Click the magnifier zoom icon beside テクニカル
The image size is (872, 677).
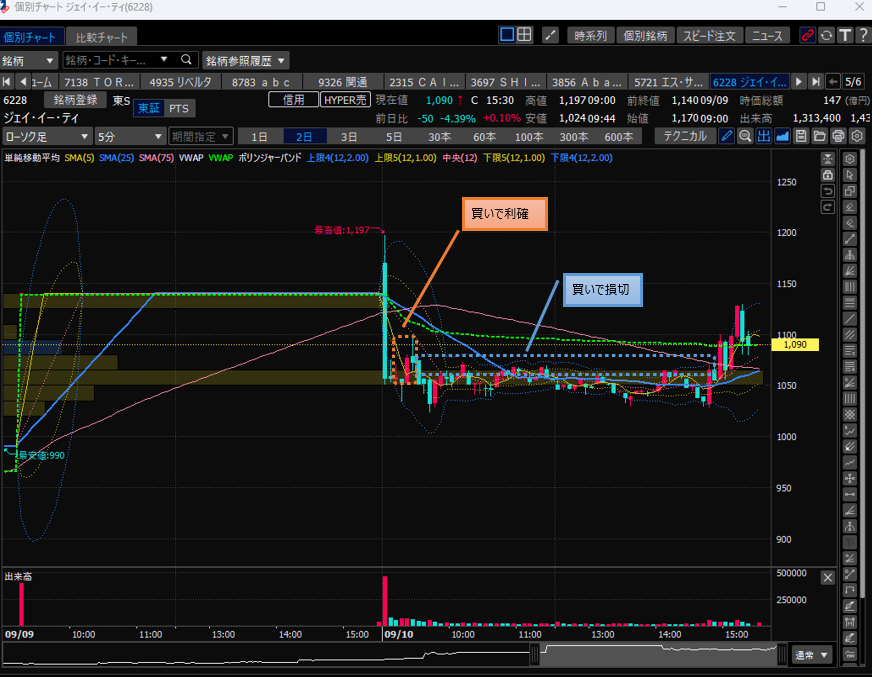pos(745,136)
